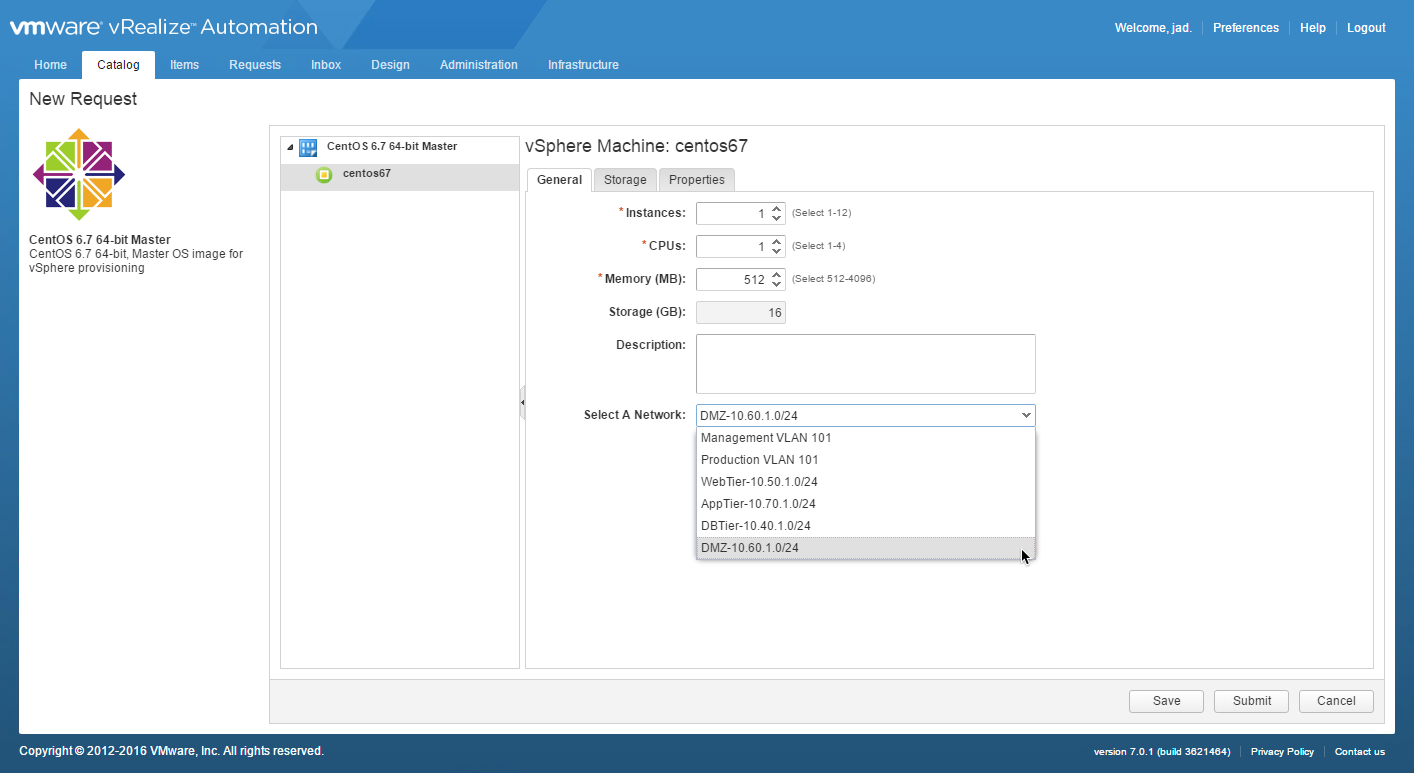This screenshot has height=773, width=1414.
Task: Collapse the CentOS 6.7 64-bit Master tree node
Action: click(x=290, y=148)
